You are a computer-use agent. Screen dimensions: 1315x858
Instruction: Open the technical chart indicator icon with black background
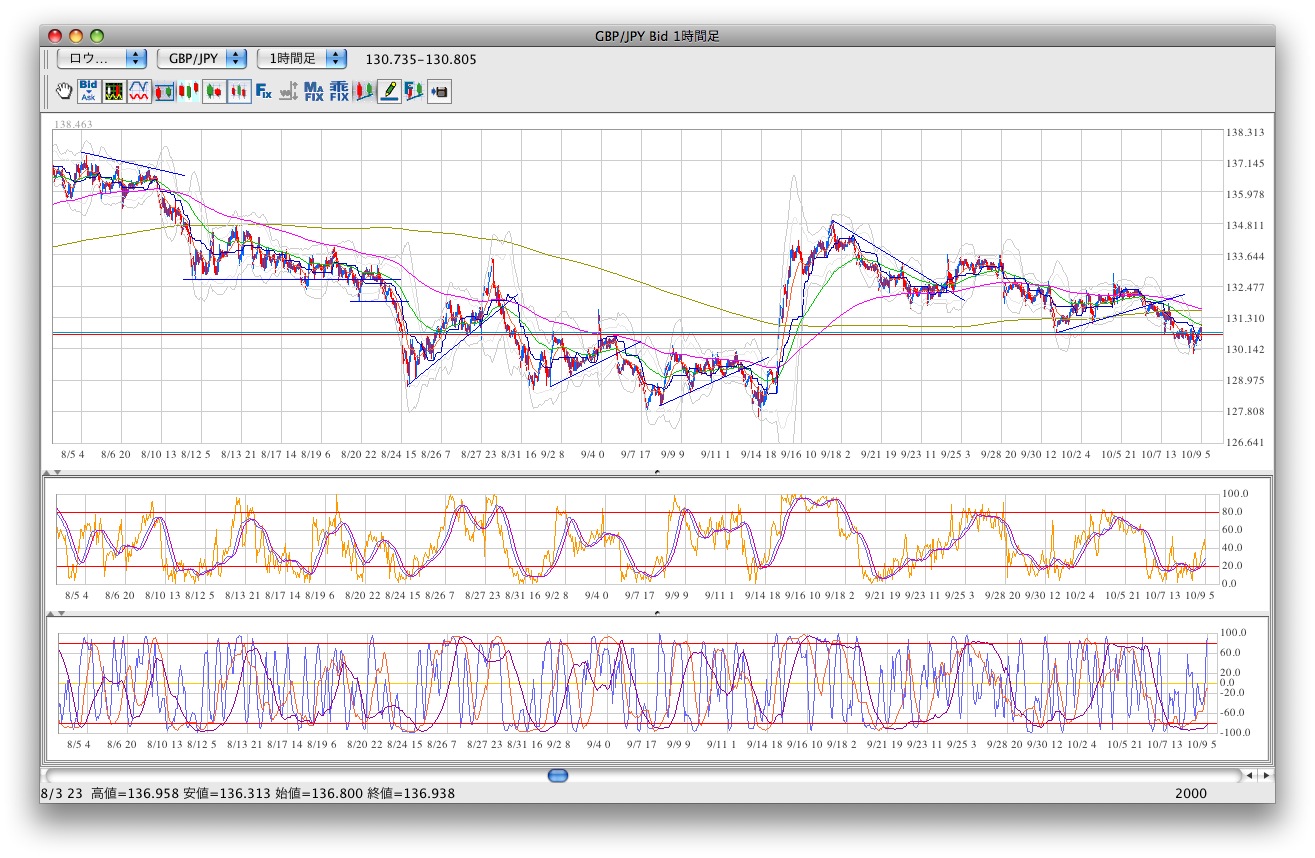[114, 92]
